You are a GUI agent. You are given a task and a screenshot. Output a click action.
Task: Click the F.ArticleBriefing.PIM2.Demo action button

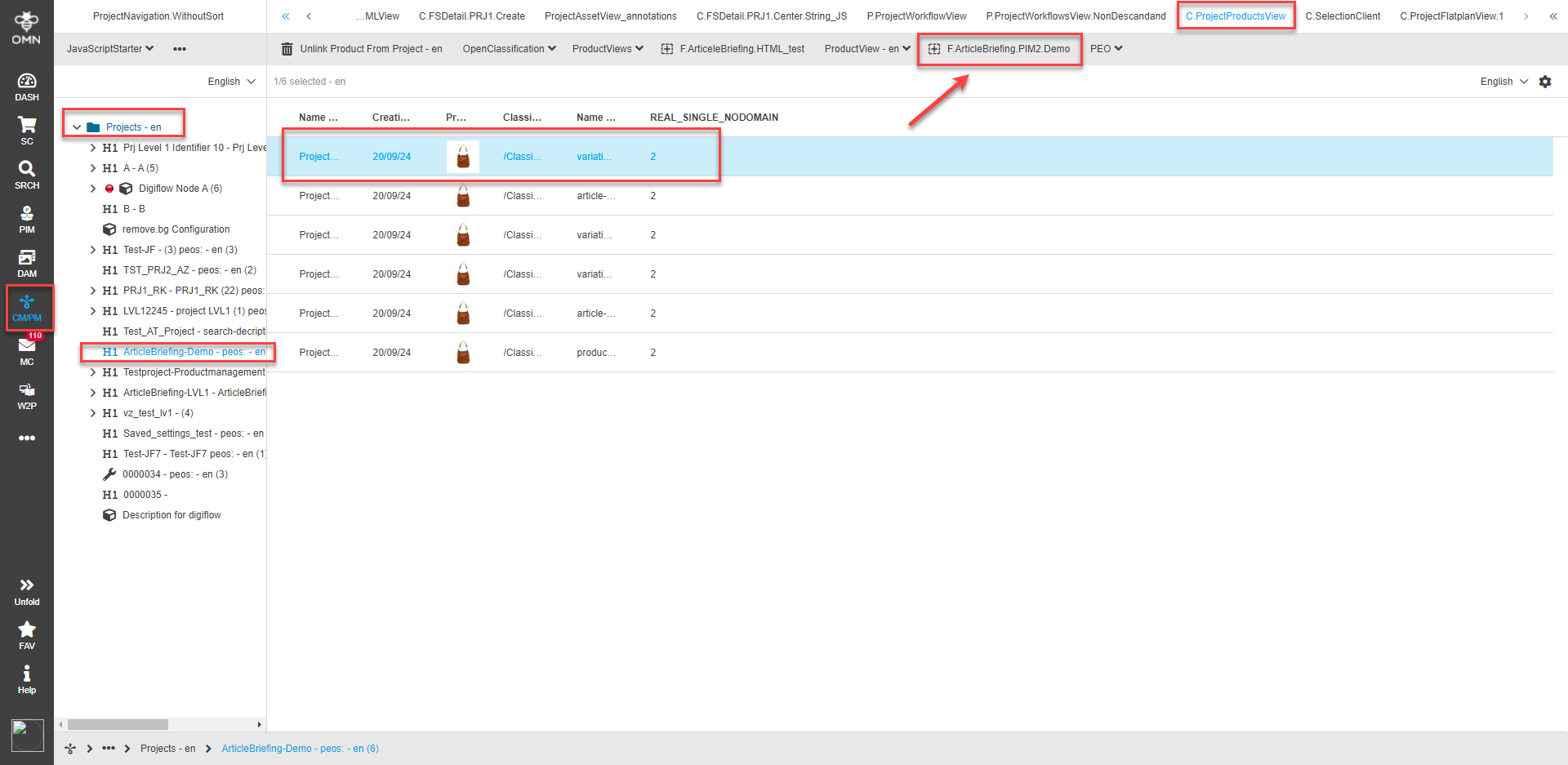click(999, 49)
